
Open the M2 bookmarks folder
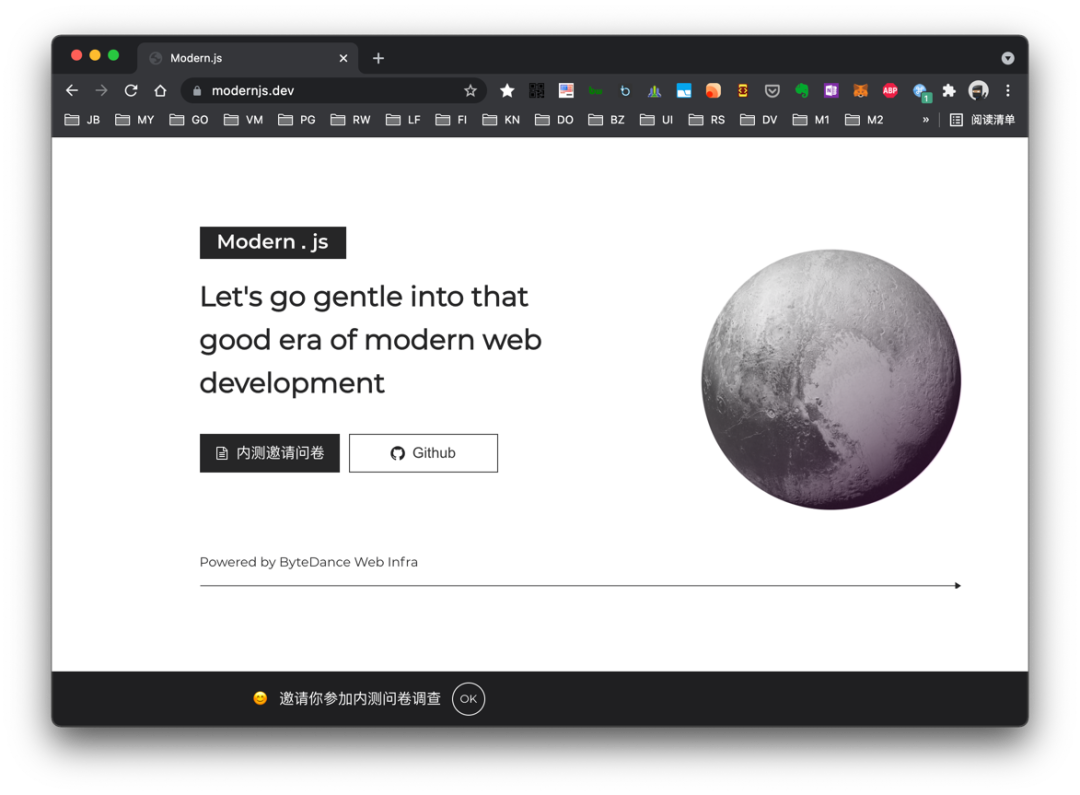(864, 120)
